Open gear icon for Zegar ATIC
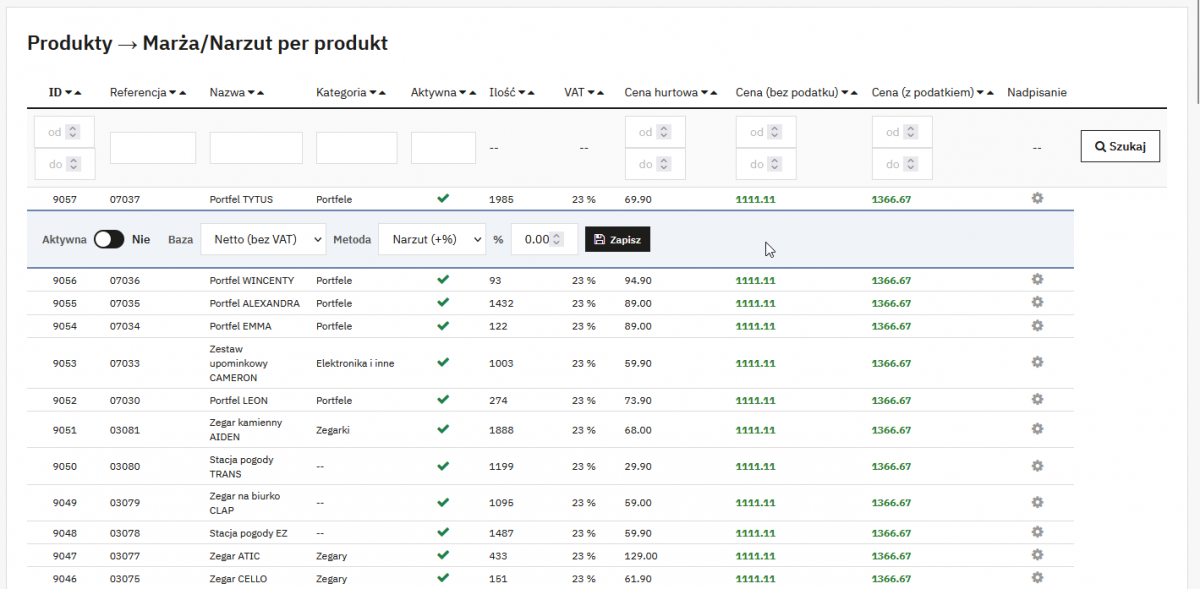This screenshot has height=589, width=1200. click(x=1037, y=555)
